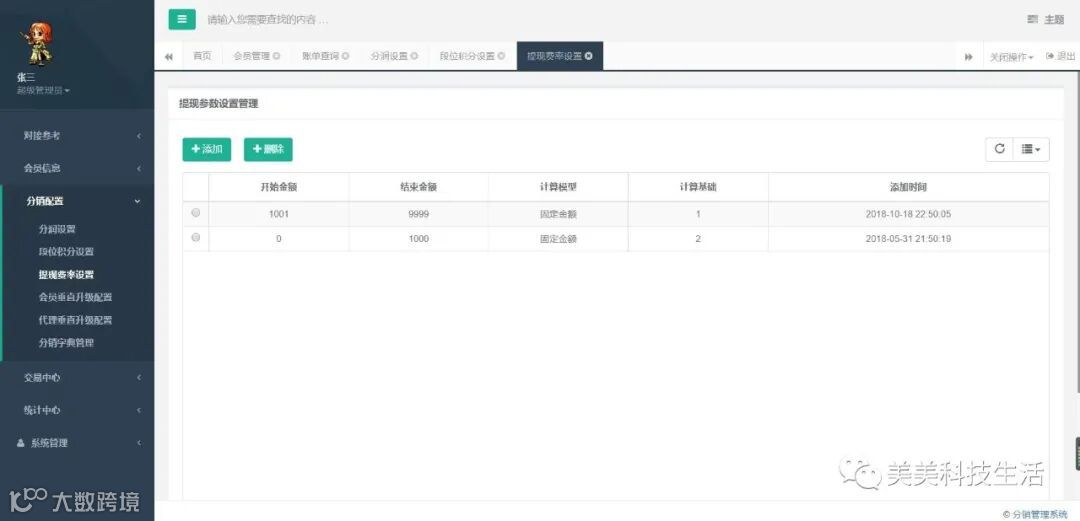1080x521 pixels.
Task: Click the 分销管理系统 footer text
Action: [x=1040, y=514]
